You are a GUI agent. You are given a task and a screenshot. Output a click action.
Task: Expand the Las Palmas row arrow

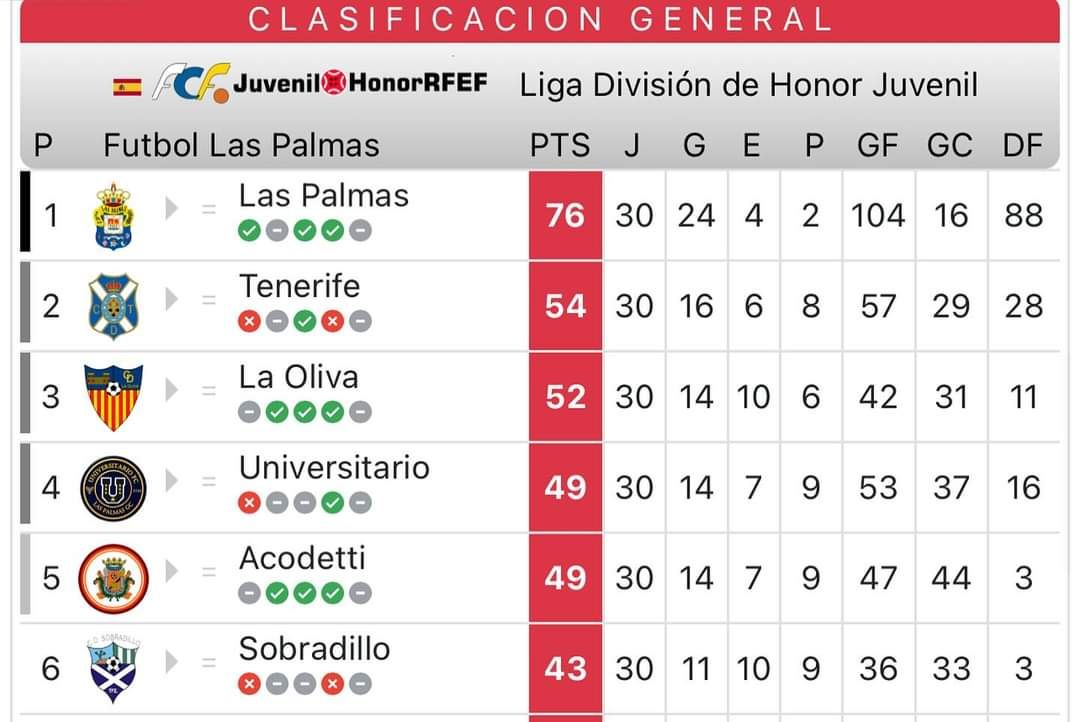172,208
